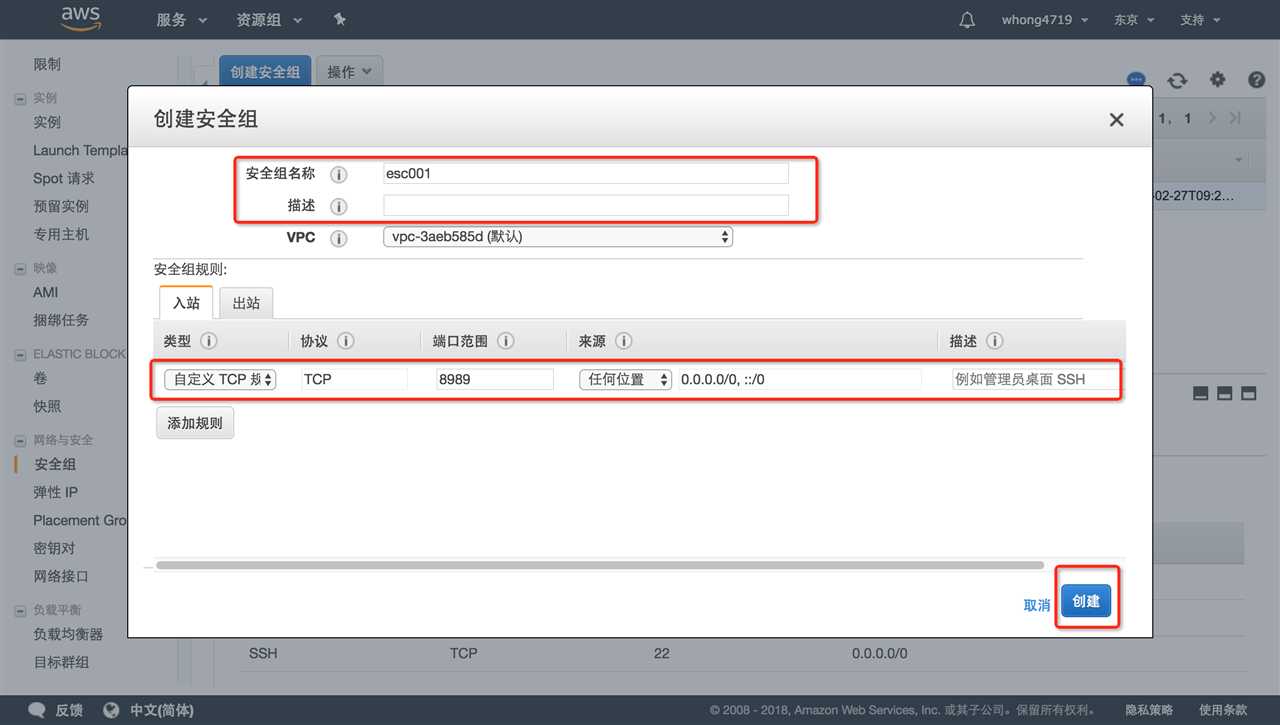Open the source 任何位置 dropdown
The height and width of the screenshot is (725, 1280).
625,380
